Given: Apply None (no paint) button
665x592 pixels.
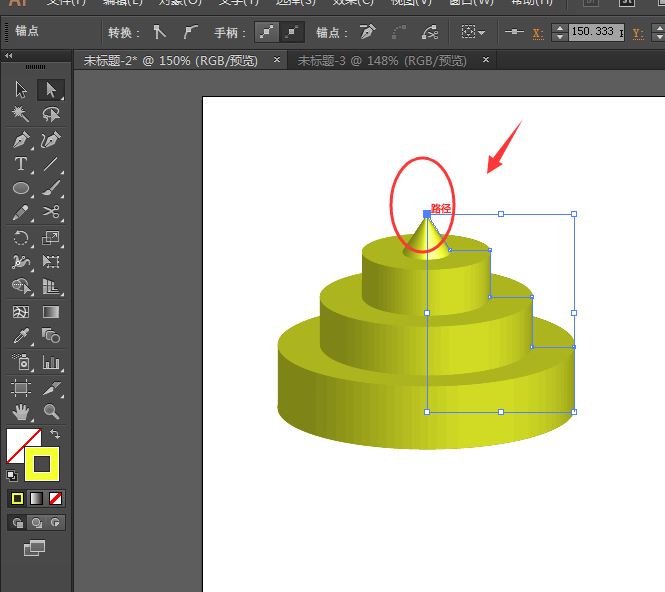Looking at the screenshot, I should click(x=56, y=498).
